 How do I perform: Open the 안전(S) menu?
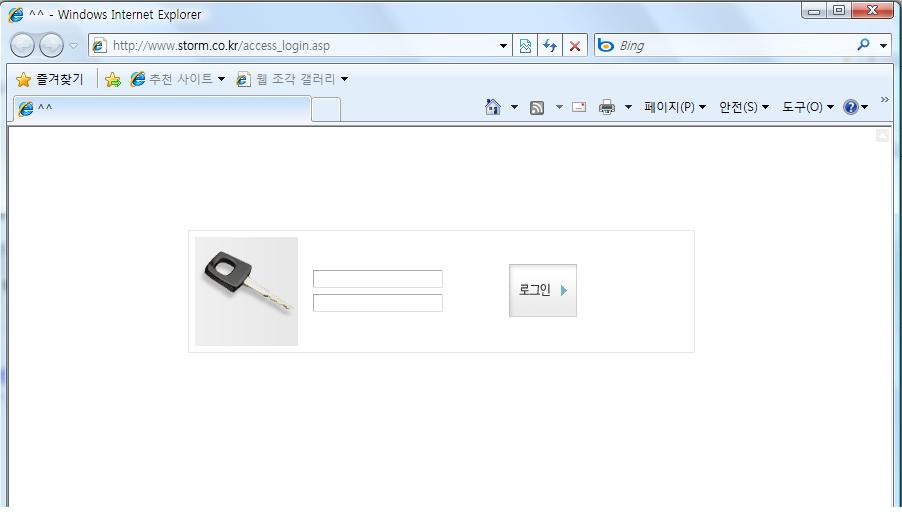coord(744,107)
